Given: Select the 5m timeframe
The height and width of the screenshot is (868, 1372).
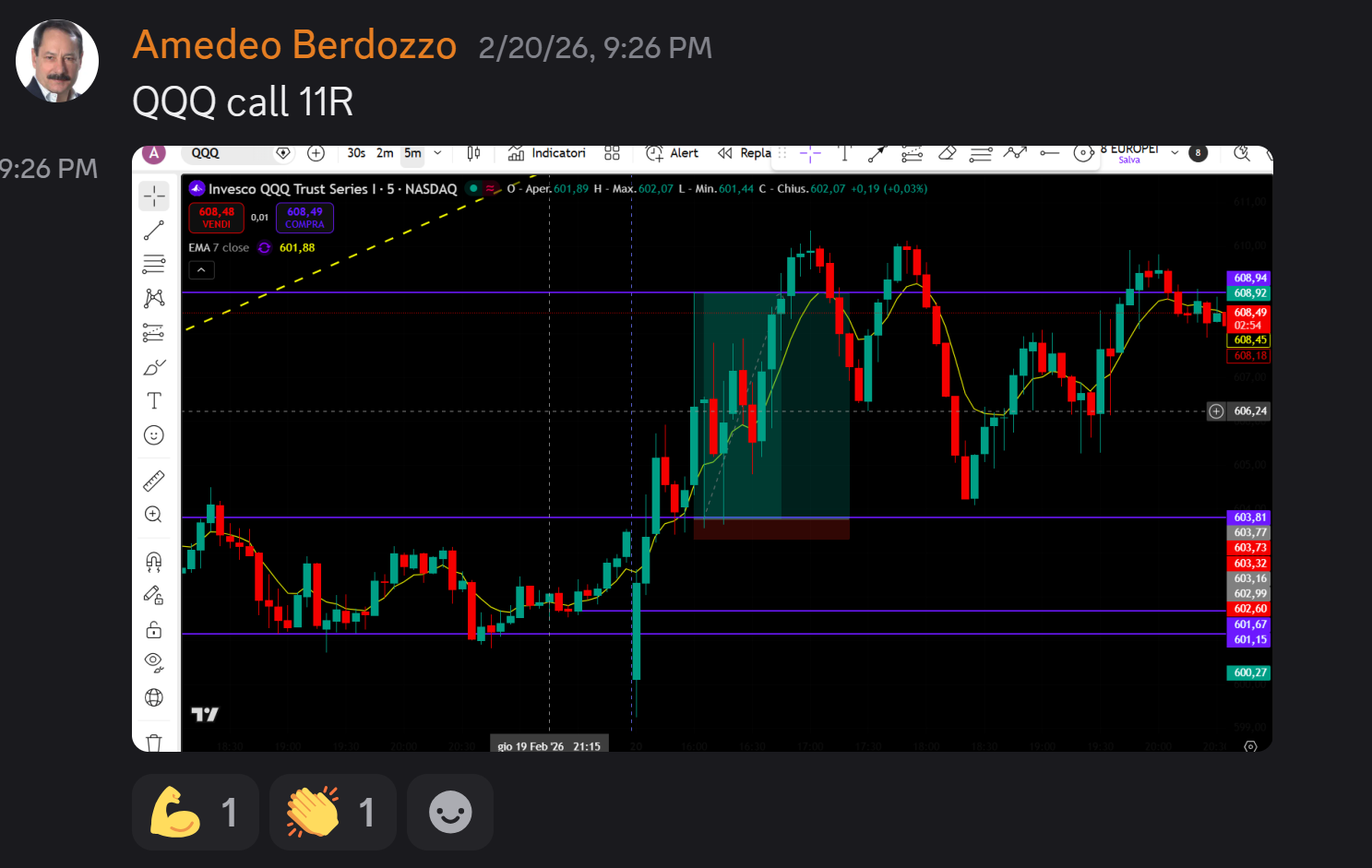Looking at the screenshot, I should (412, 153).
